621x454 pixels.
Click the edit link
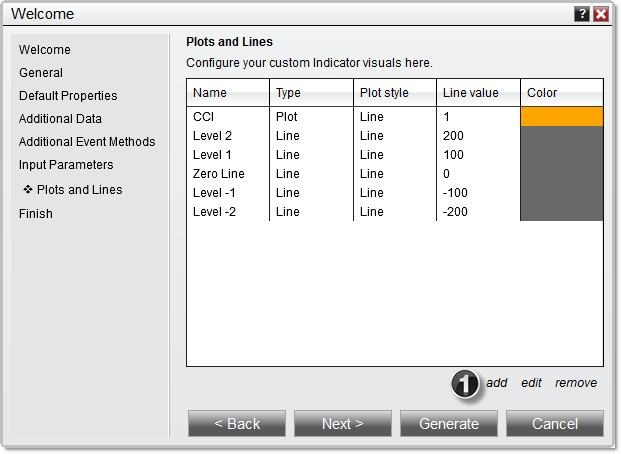point(531,383)
